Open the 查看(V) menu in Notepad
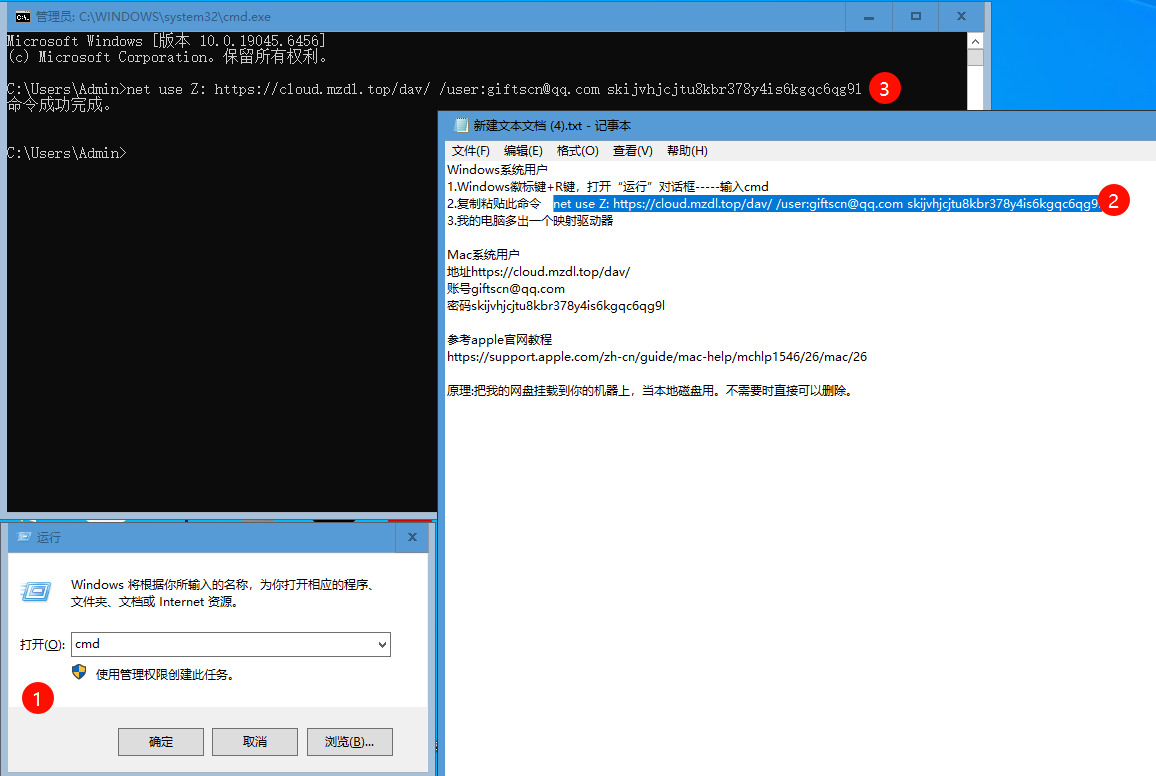This screenshot has height=776, width=1156. (x=630, y=151)
